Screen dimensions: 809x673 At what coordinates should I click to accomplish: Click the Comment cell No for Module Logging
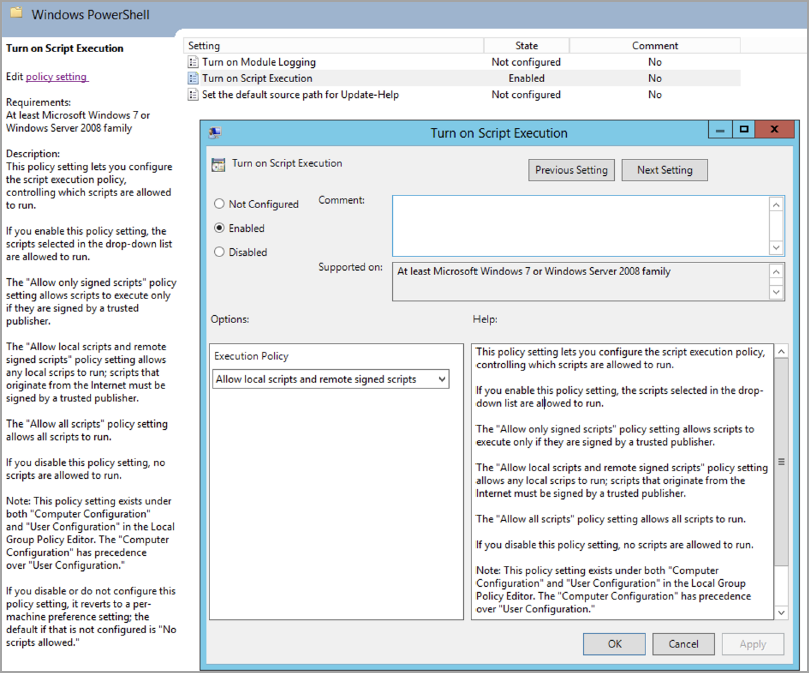655,62
